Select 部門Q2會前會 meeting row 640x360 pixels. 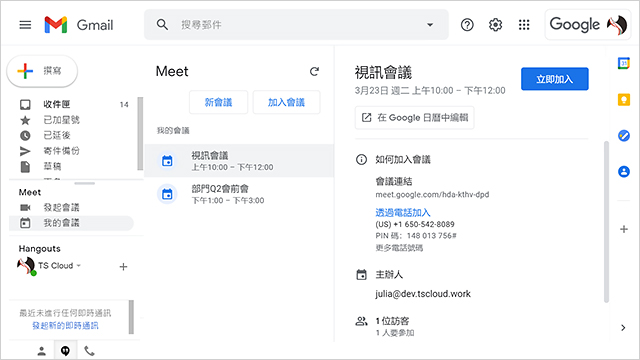(239, 194)
